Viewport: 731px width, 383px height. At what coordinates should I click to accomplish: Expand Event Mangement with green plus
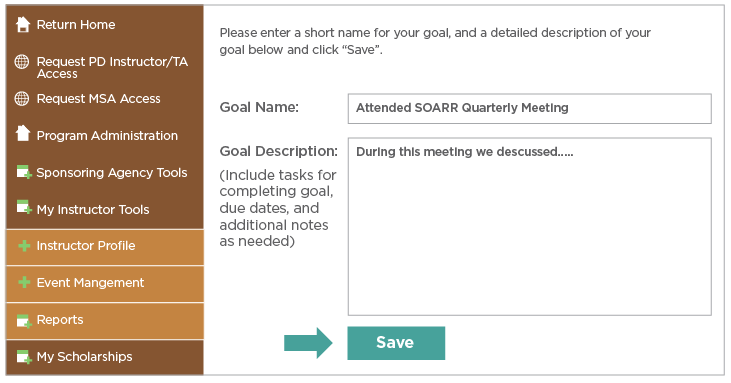[x=24, y=282]
